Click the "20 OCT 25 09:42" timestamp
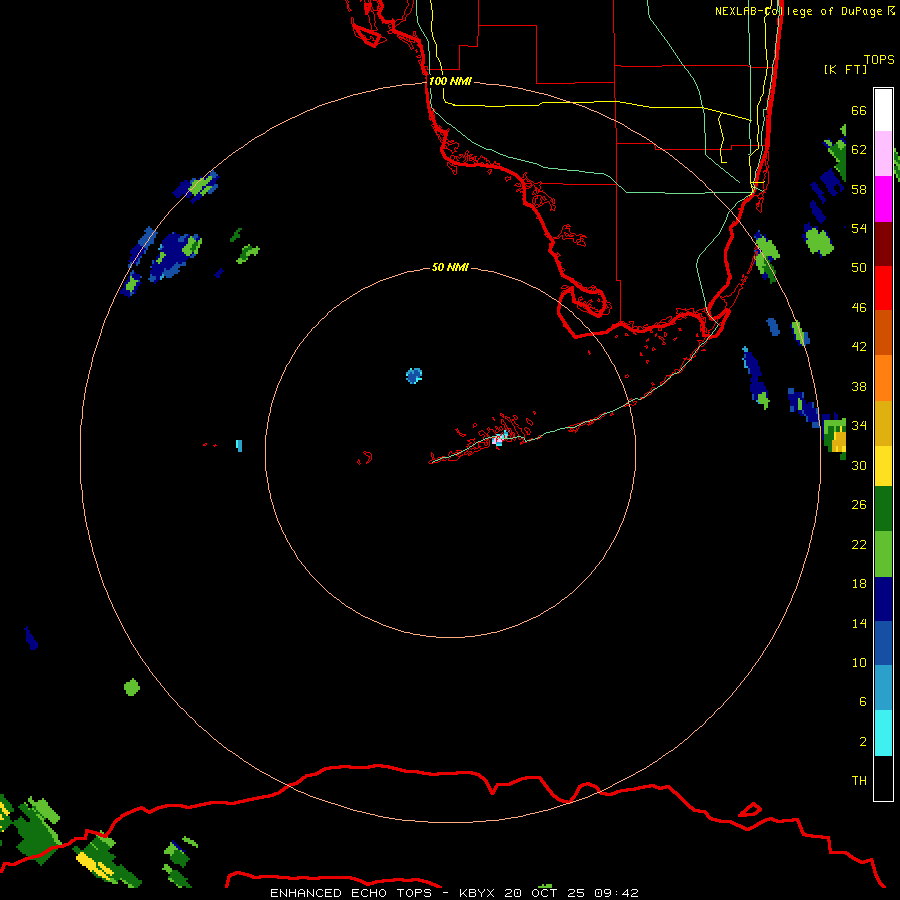Image resolution: width=900 pixels, height=900 pixels. 571,893
